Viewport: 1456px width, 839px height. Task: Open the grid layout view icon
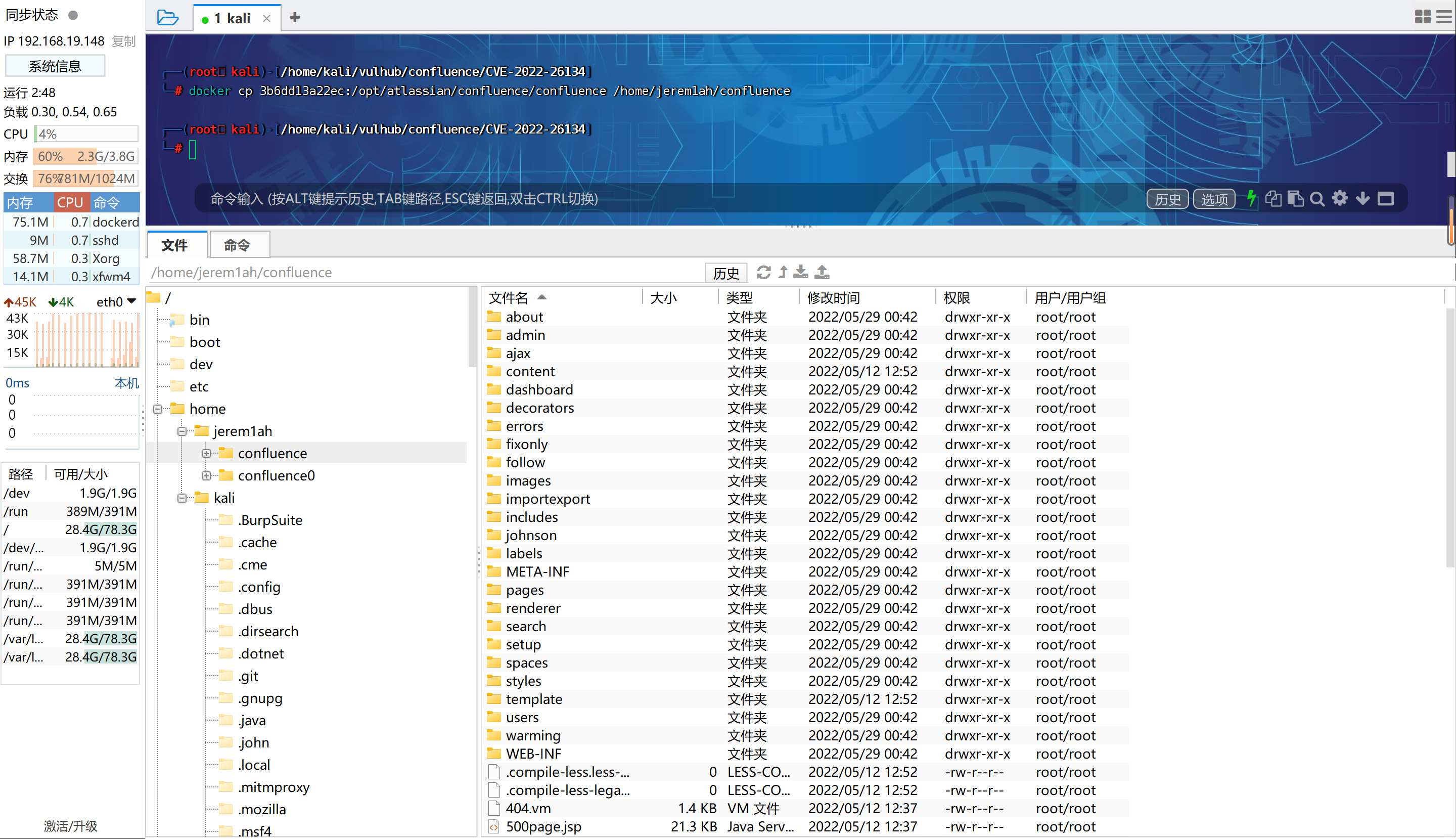[1423, 17]
